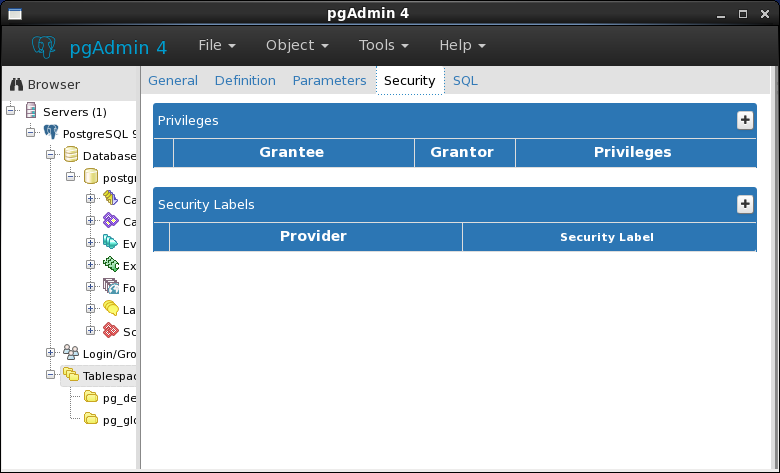780x473 pixels.
Task: Open the window menu icon in title bar
Action: pyautogui.click(x=15, y=14)
